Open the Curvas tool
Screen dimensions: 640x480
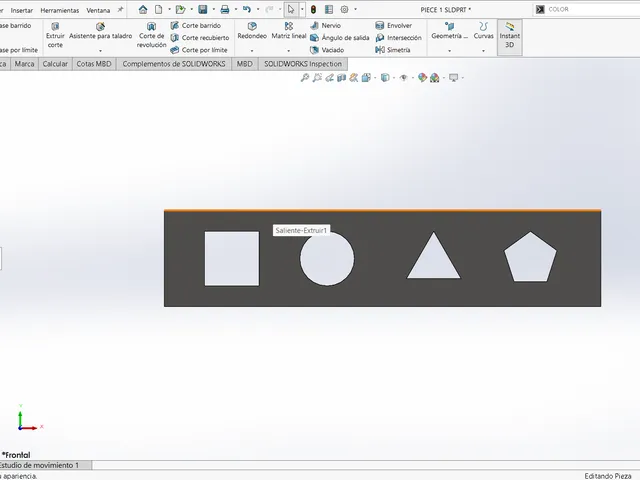pos(484,31)
